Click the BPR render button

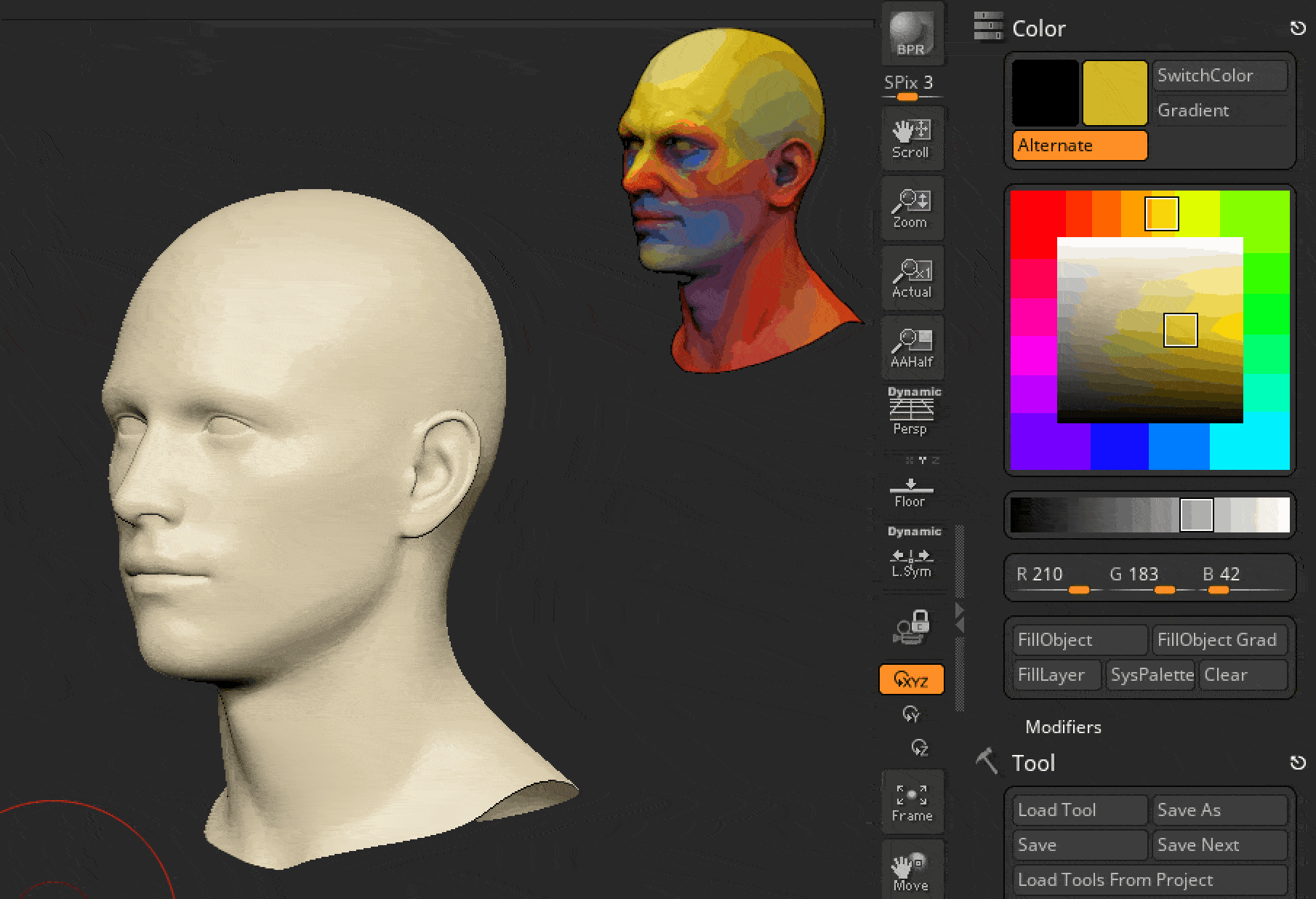[x=912, y=33]
